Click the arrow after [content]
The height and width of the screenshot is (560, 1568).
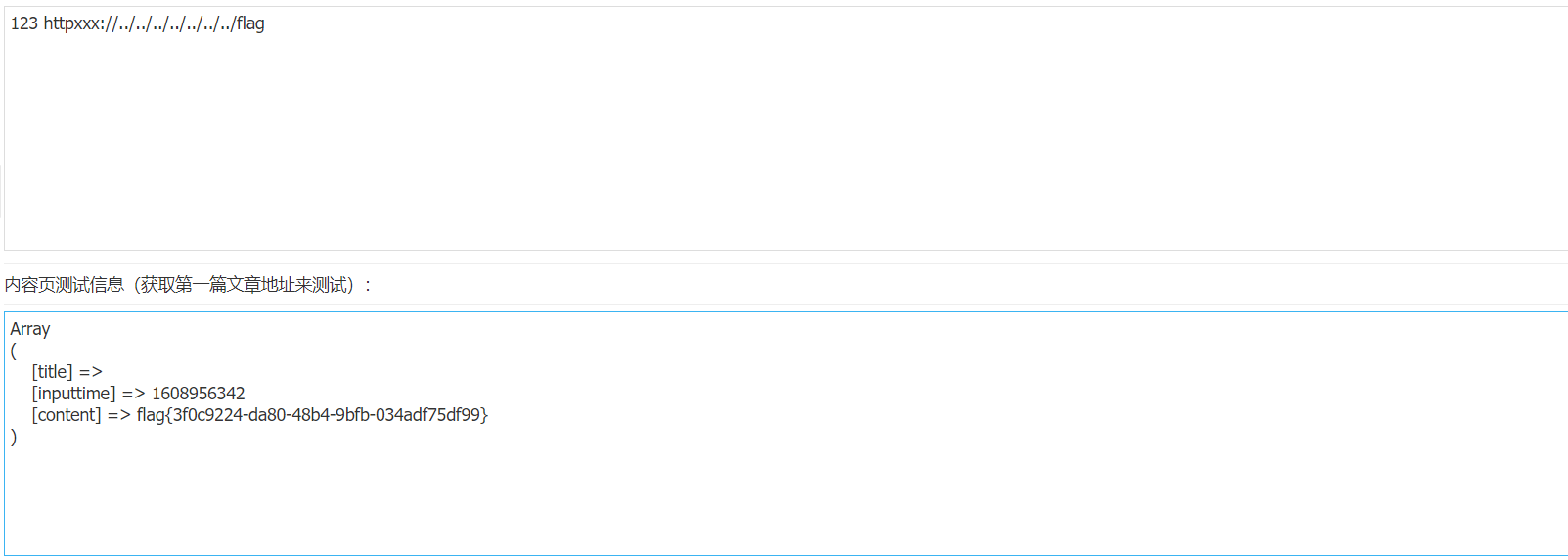click(x=119, y=415)
